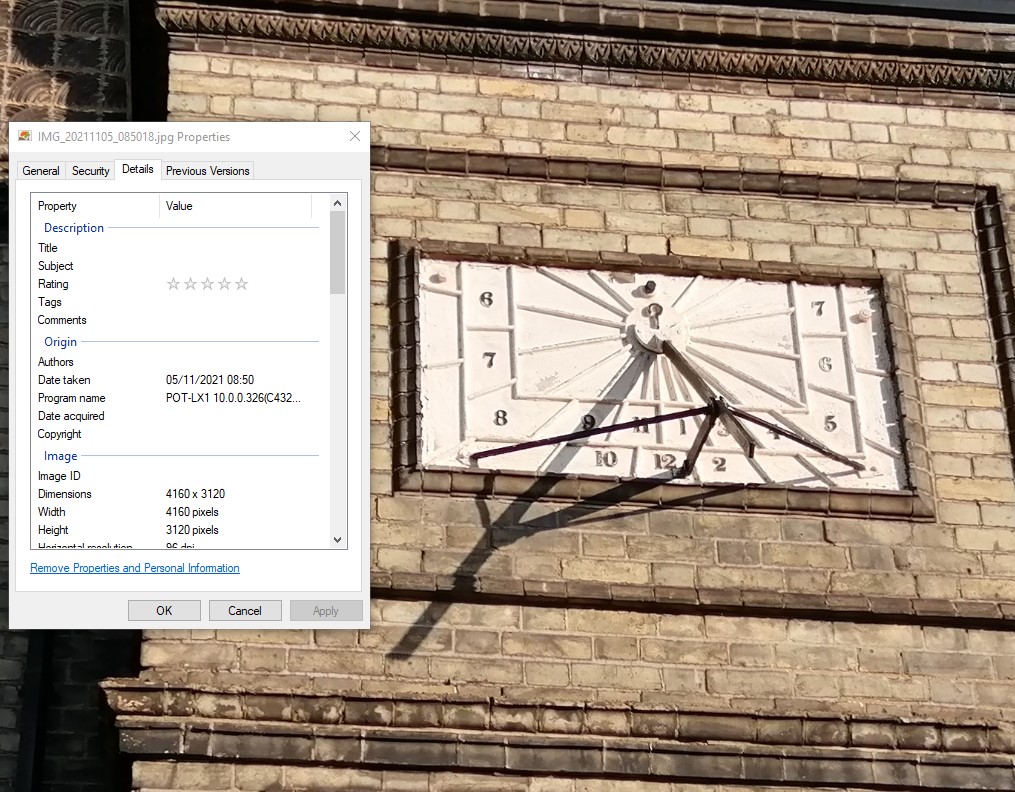Open the Security tab

[x=90, y=170]
